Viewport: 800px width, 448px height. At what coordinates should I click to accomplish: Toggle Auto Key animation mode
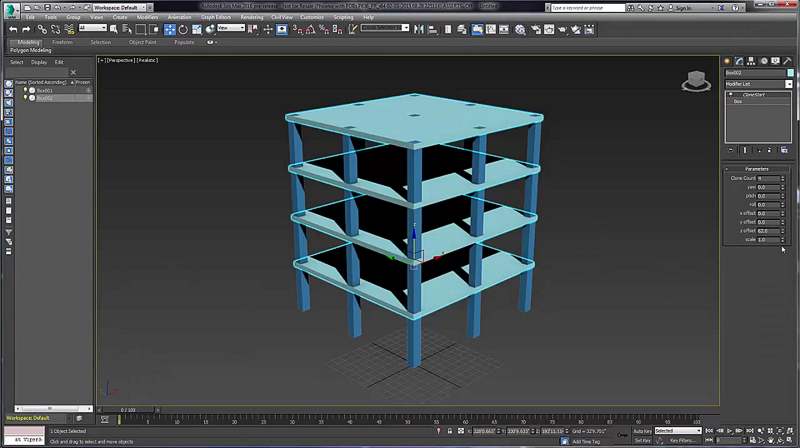(643, 431)
